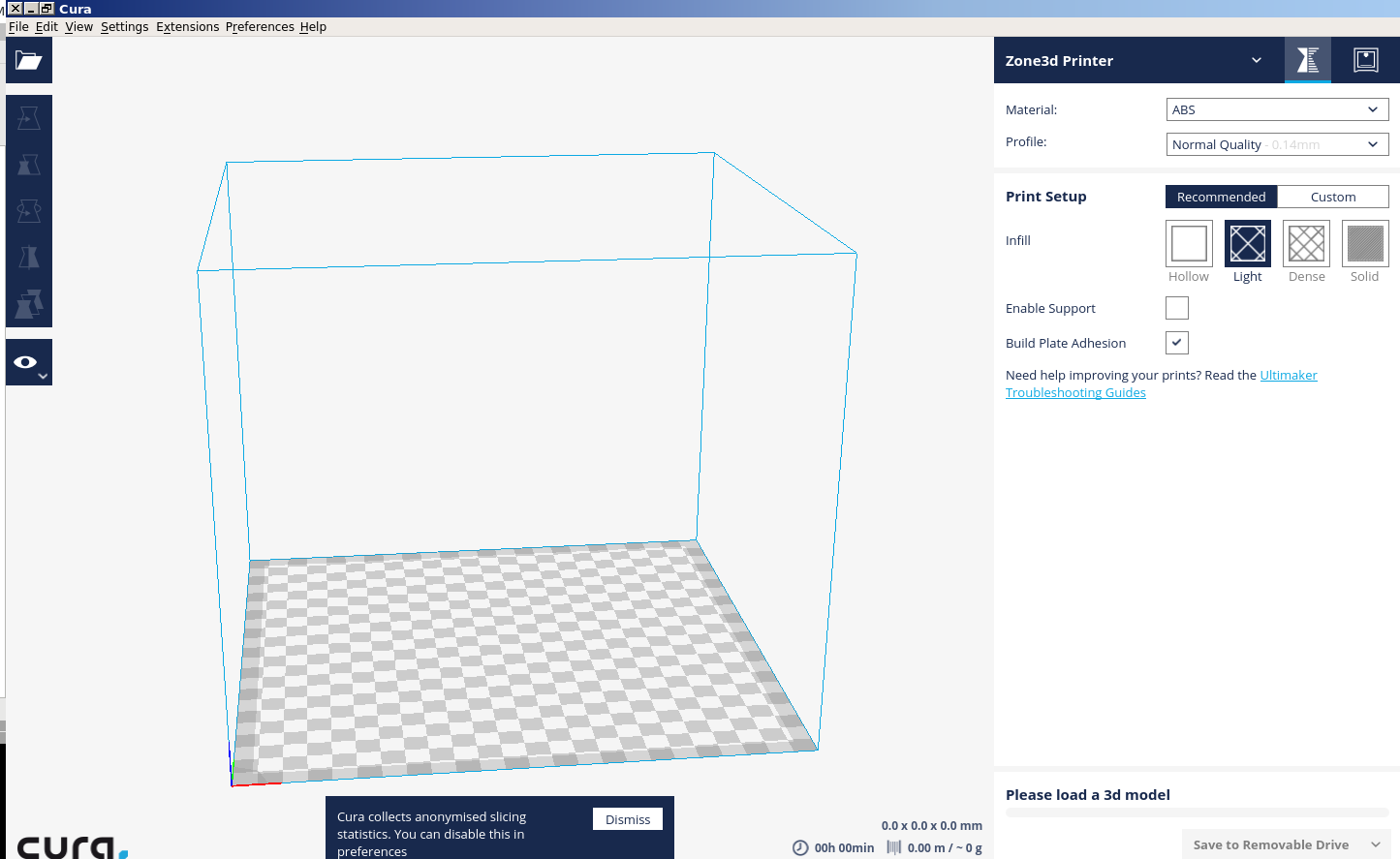Choose Solid infill option

point(1365,243)
